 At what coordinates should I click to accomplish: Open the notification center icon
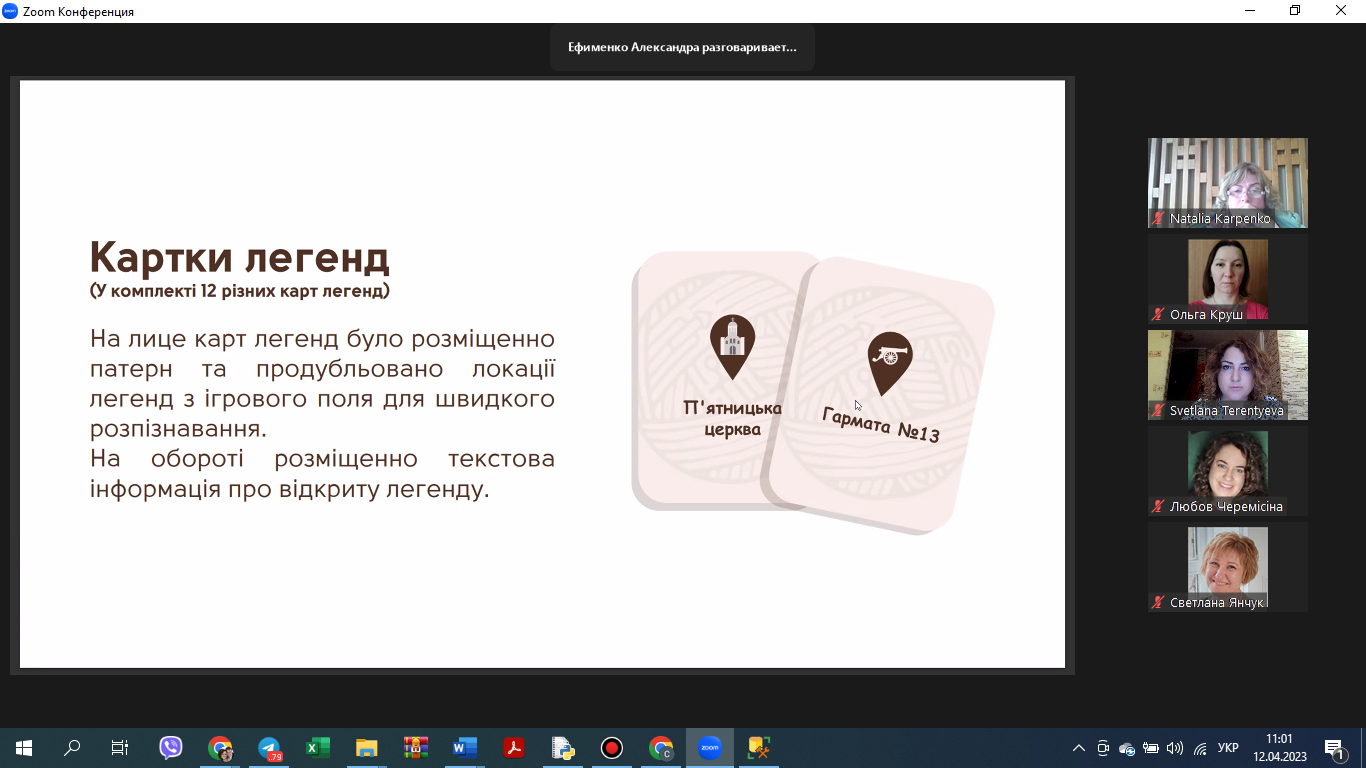point(1334,748)
